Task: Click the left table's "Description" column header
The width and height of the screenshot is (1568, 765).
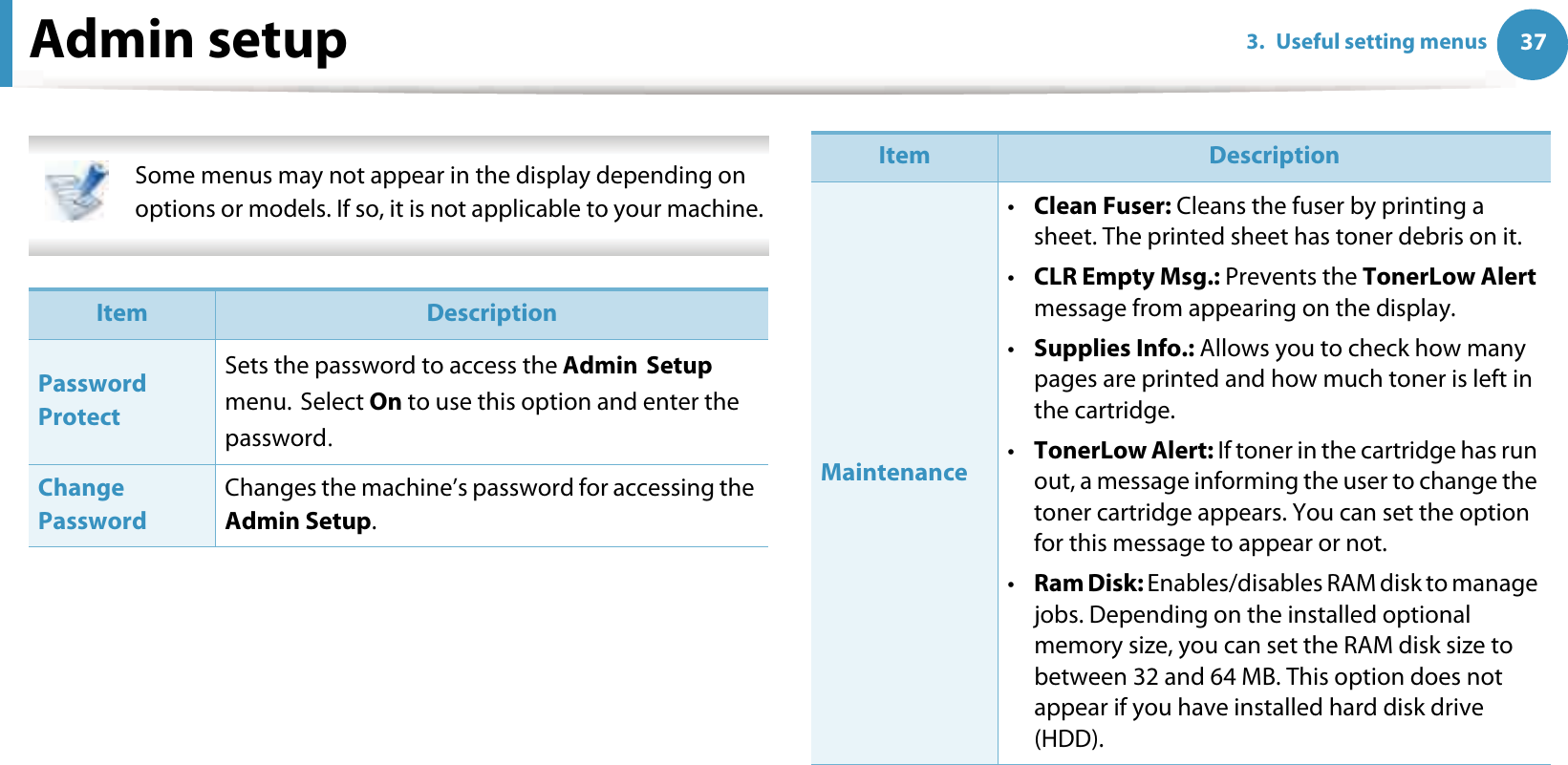Action: pyautogui.click(x=491, y=313)
